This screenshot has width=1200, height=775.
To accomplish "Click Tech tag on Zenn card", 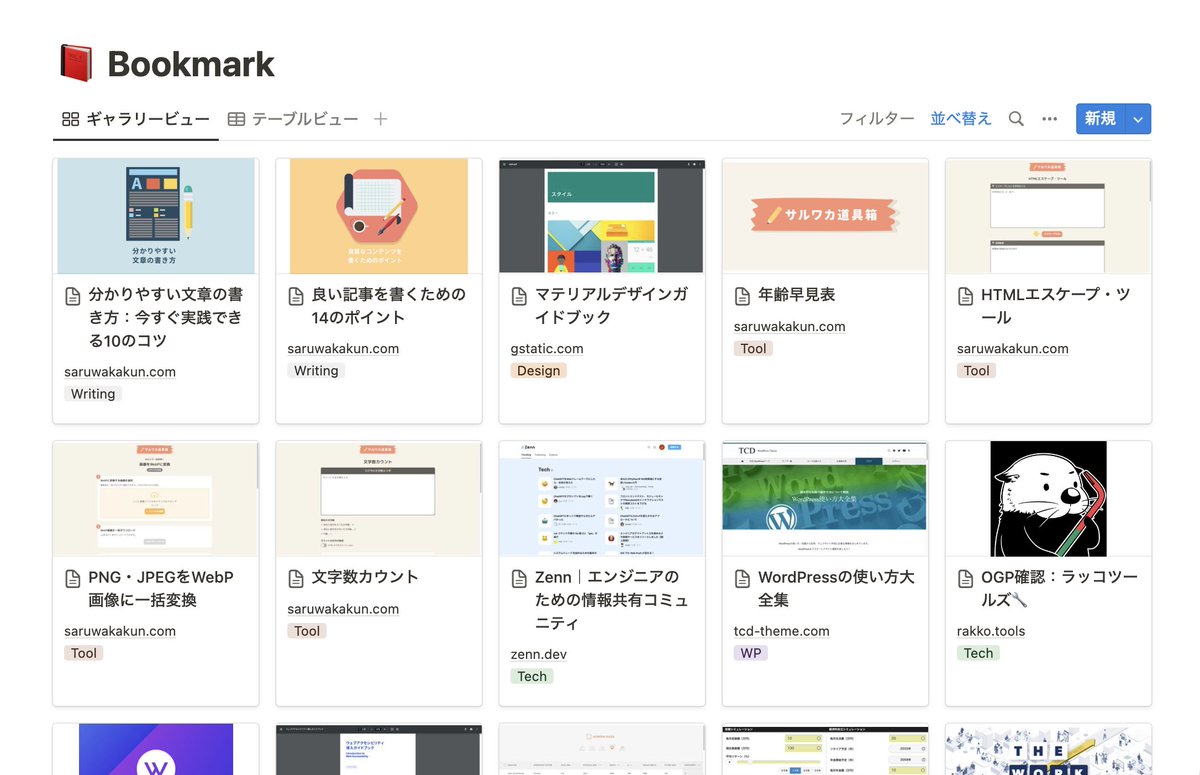I will [x=532, y=676].
